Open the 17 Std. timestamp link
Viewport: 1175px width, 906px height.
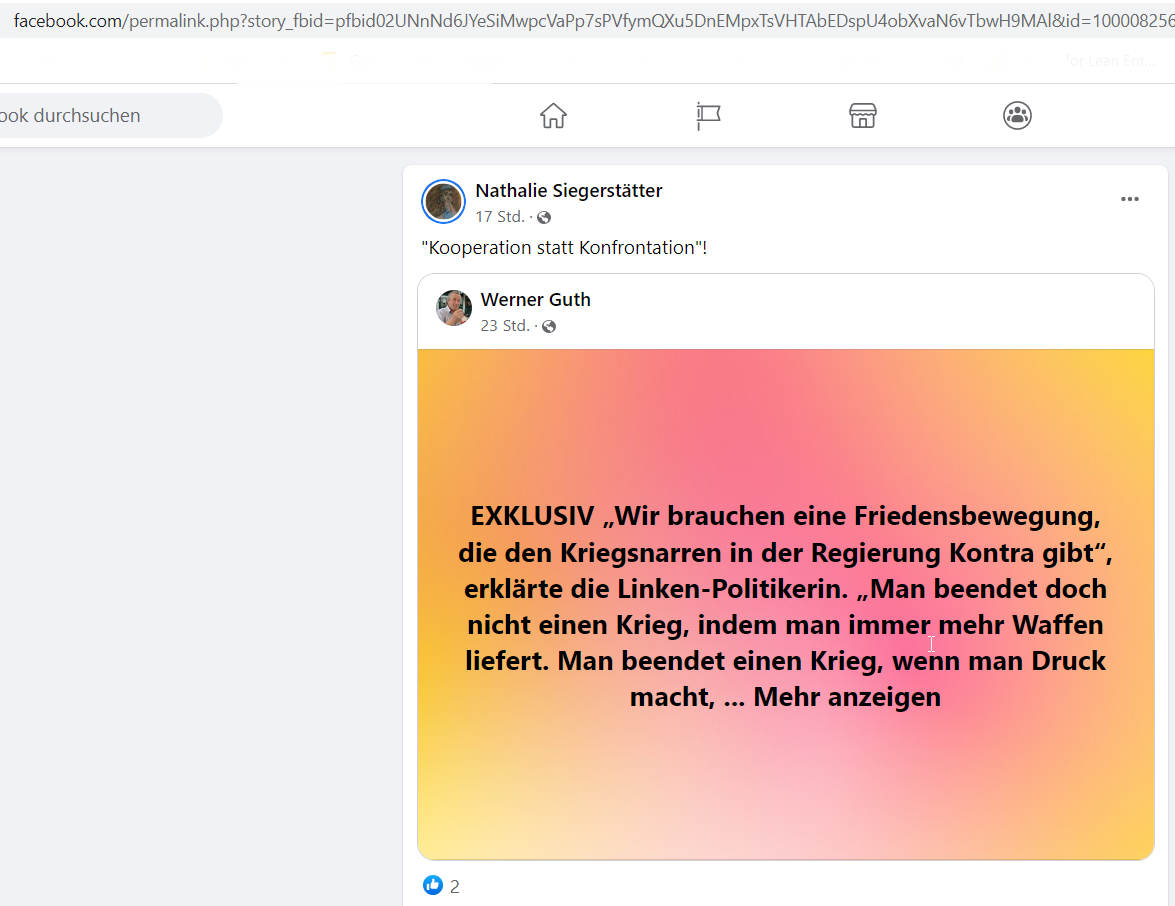pyautogui.click(x=500, y=217)
